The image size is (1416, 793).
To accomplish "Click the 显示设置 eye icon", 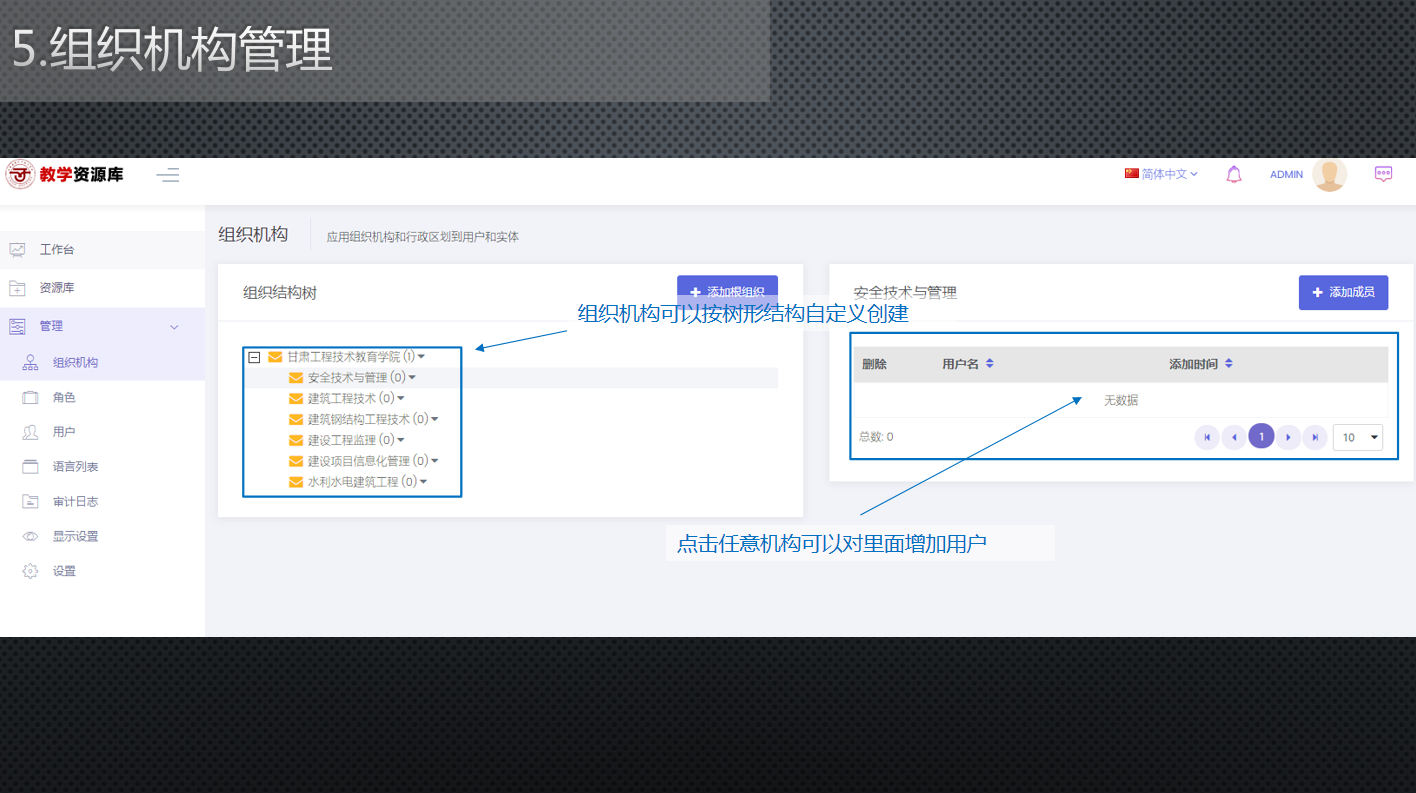I will point(30,537).
